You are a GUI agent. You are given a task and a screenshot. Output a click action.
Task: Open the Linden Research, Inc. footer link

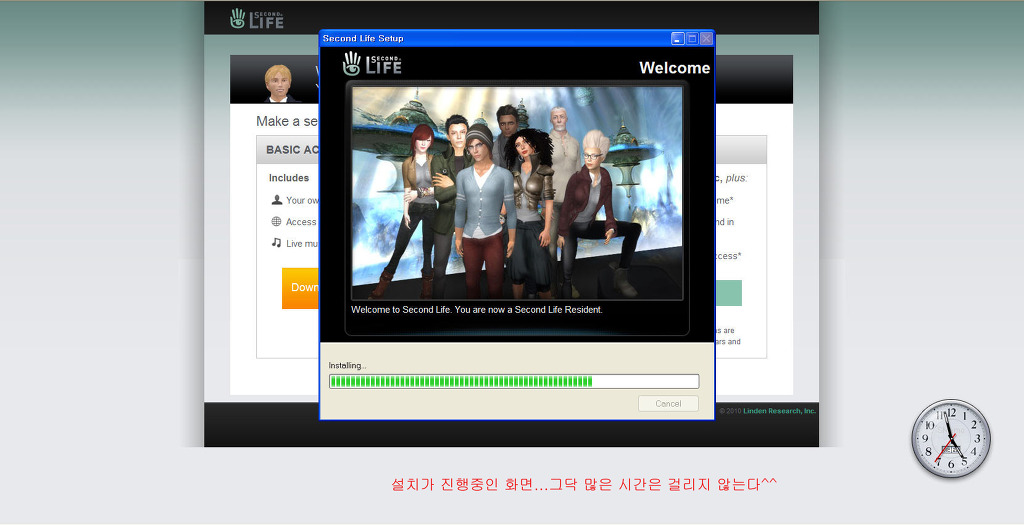[779, 411]
